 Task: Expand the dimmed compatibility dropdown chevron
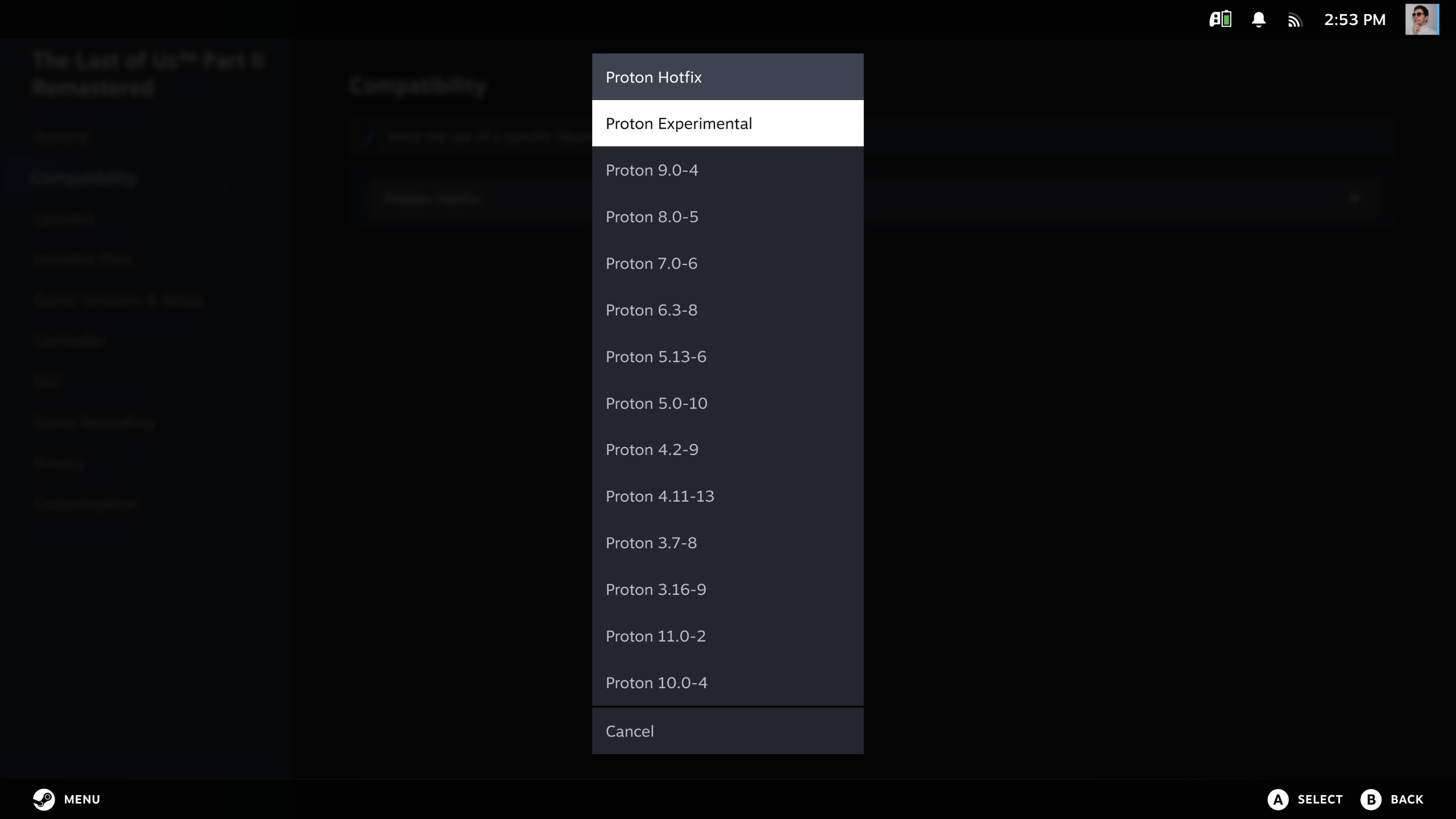point(1355,198)
